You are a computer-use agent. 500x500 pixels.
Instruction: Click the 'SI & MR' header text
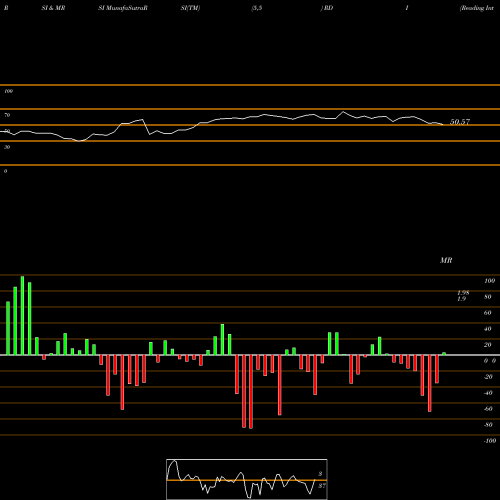tap(53, 8)
